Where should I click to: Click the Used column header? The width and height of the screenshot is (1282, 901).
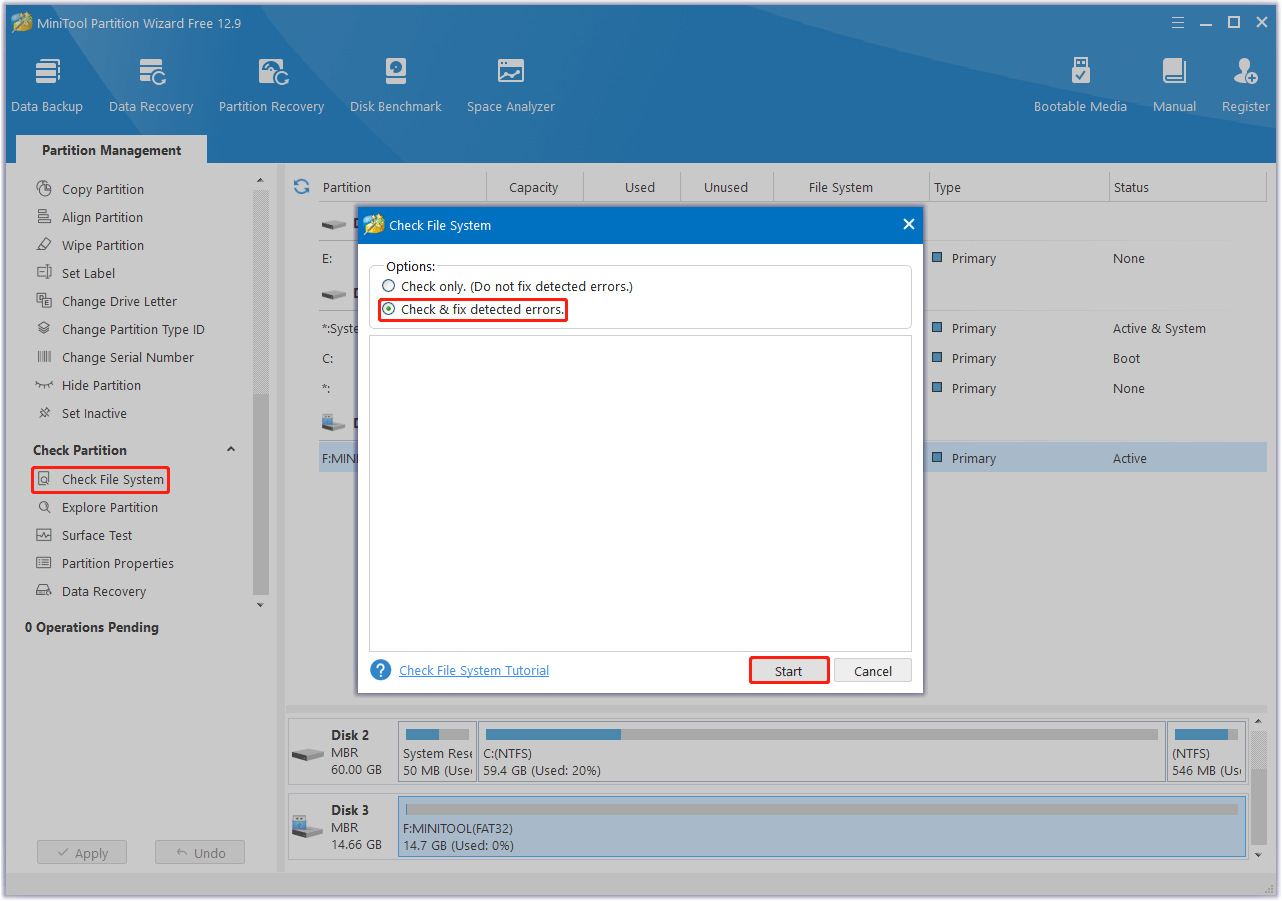640,187
